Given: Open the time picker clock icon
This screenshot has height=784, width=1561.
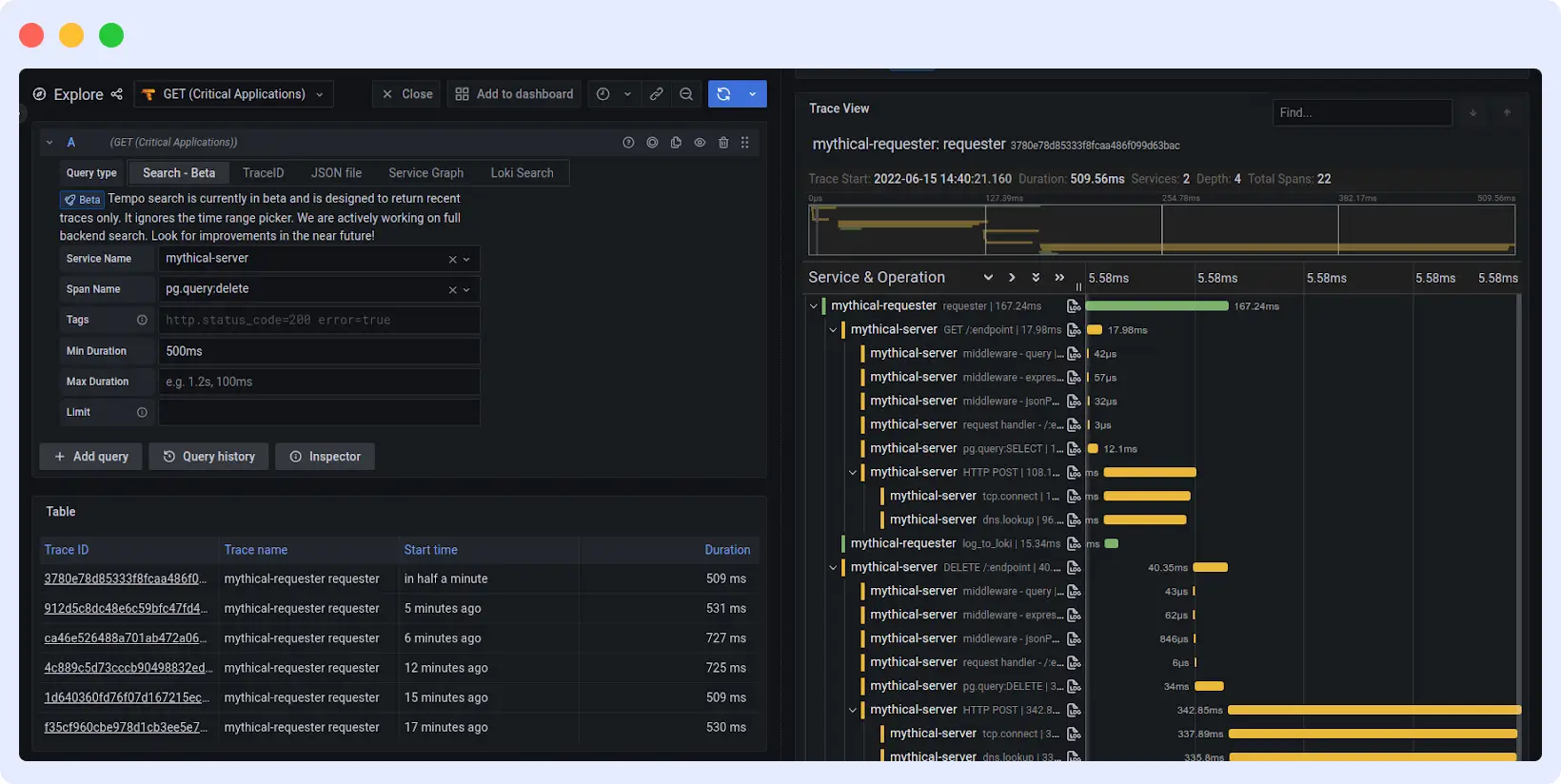Looking at the screenshot, I should [603, 94].
